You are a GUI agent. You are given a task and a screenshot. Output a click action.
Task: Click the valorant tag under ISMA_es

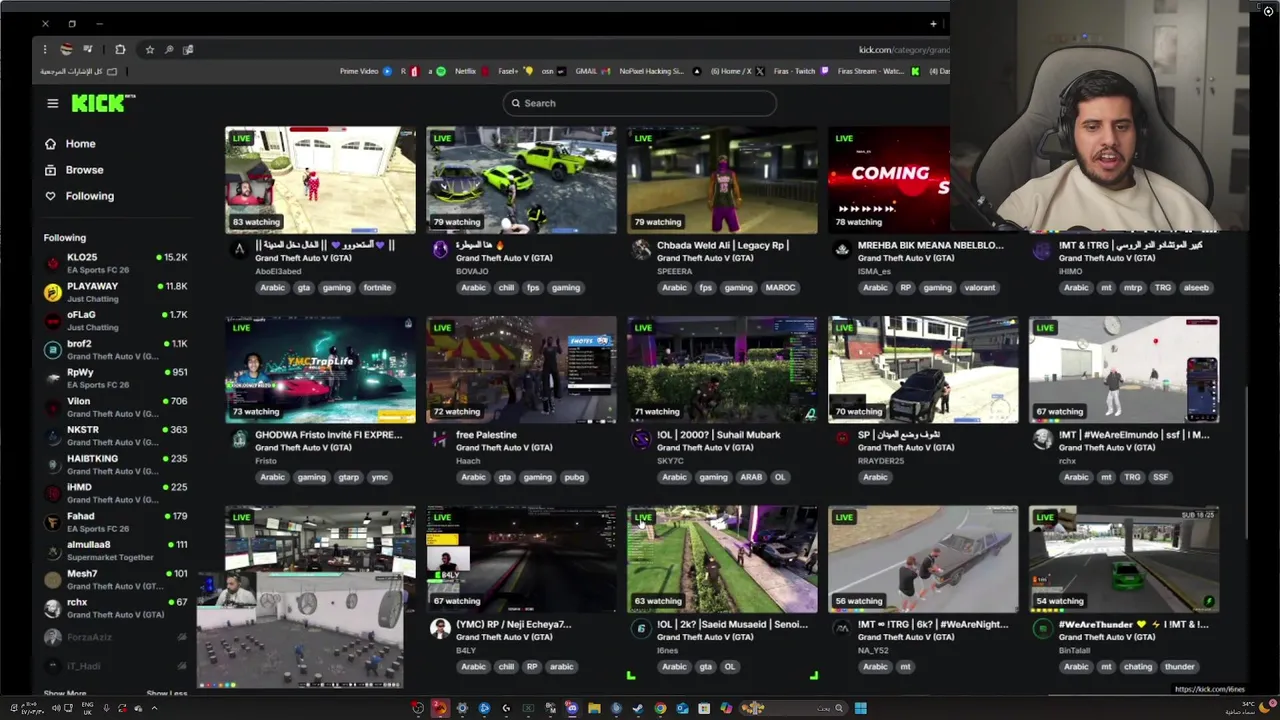click(979, 288)
